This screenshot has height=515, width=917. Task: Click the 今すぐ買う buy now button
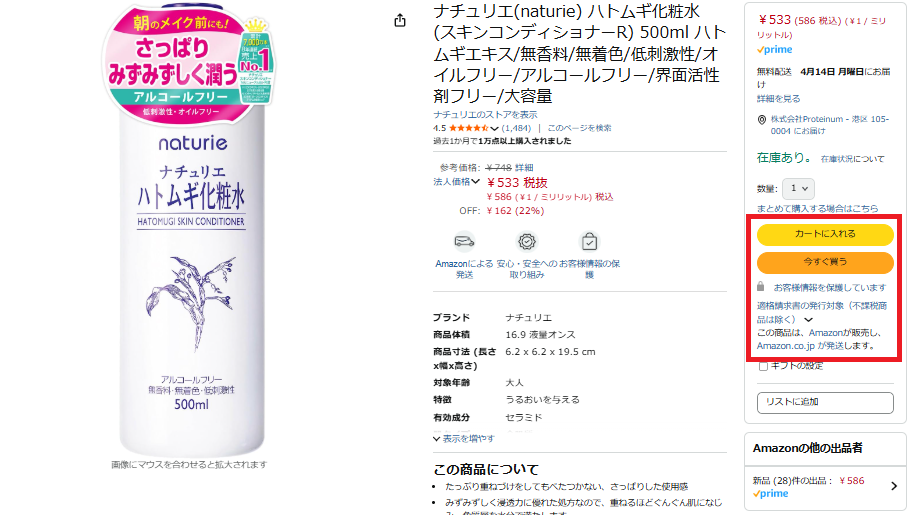[x=825, y=262]
